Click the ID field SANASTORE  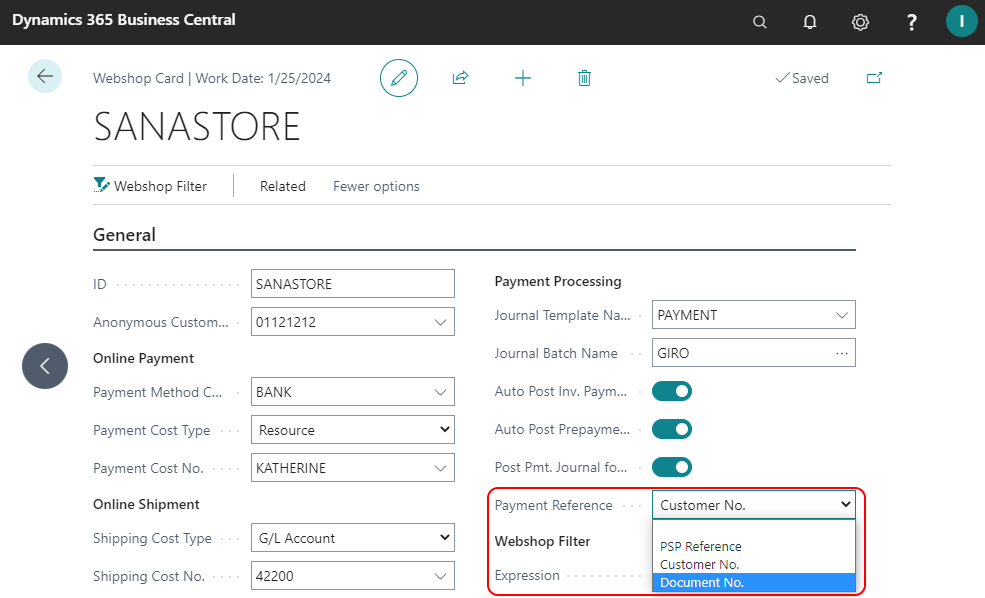[352, 284]
